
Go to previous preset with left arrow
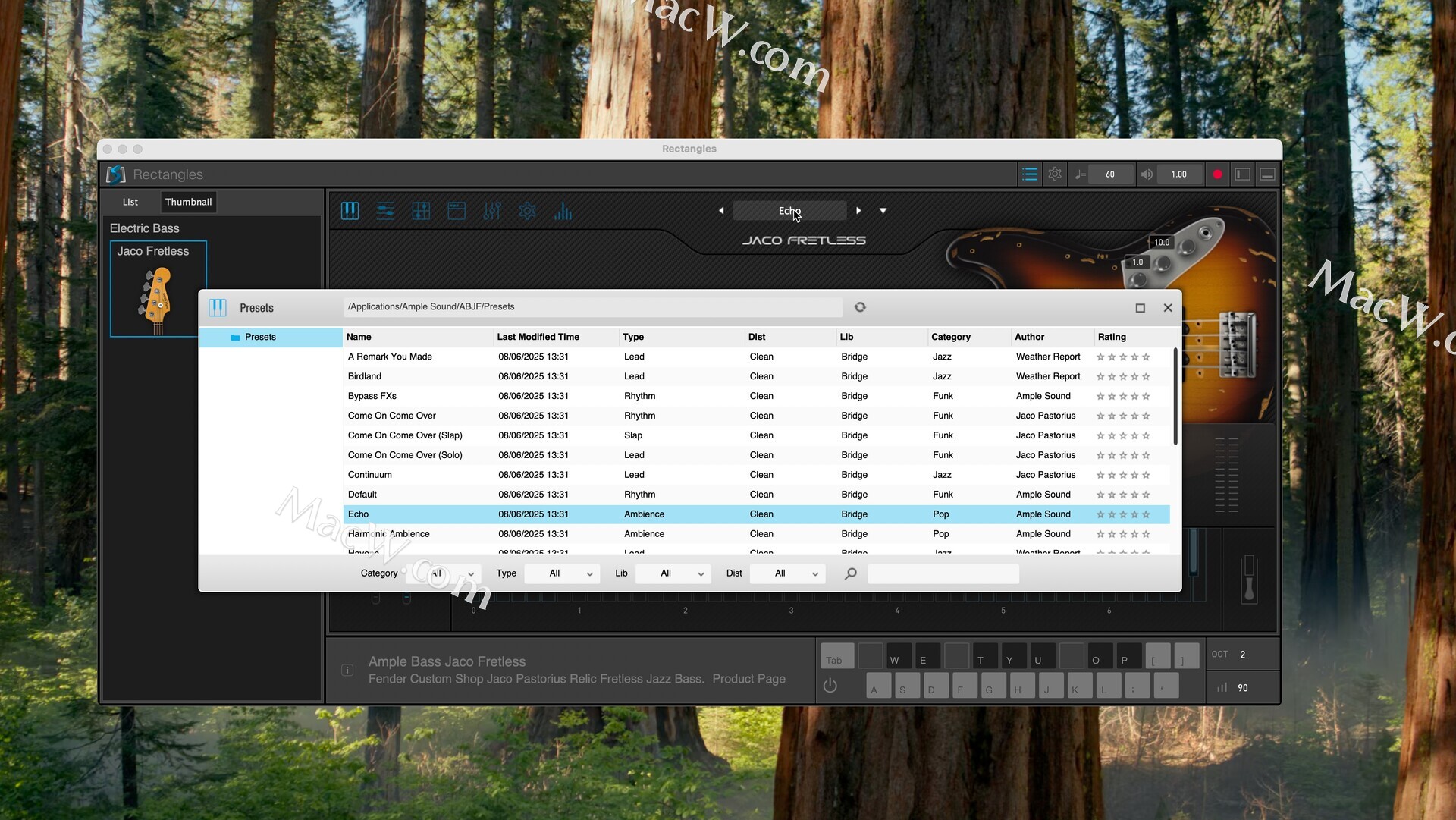(721, 211)
